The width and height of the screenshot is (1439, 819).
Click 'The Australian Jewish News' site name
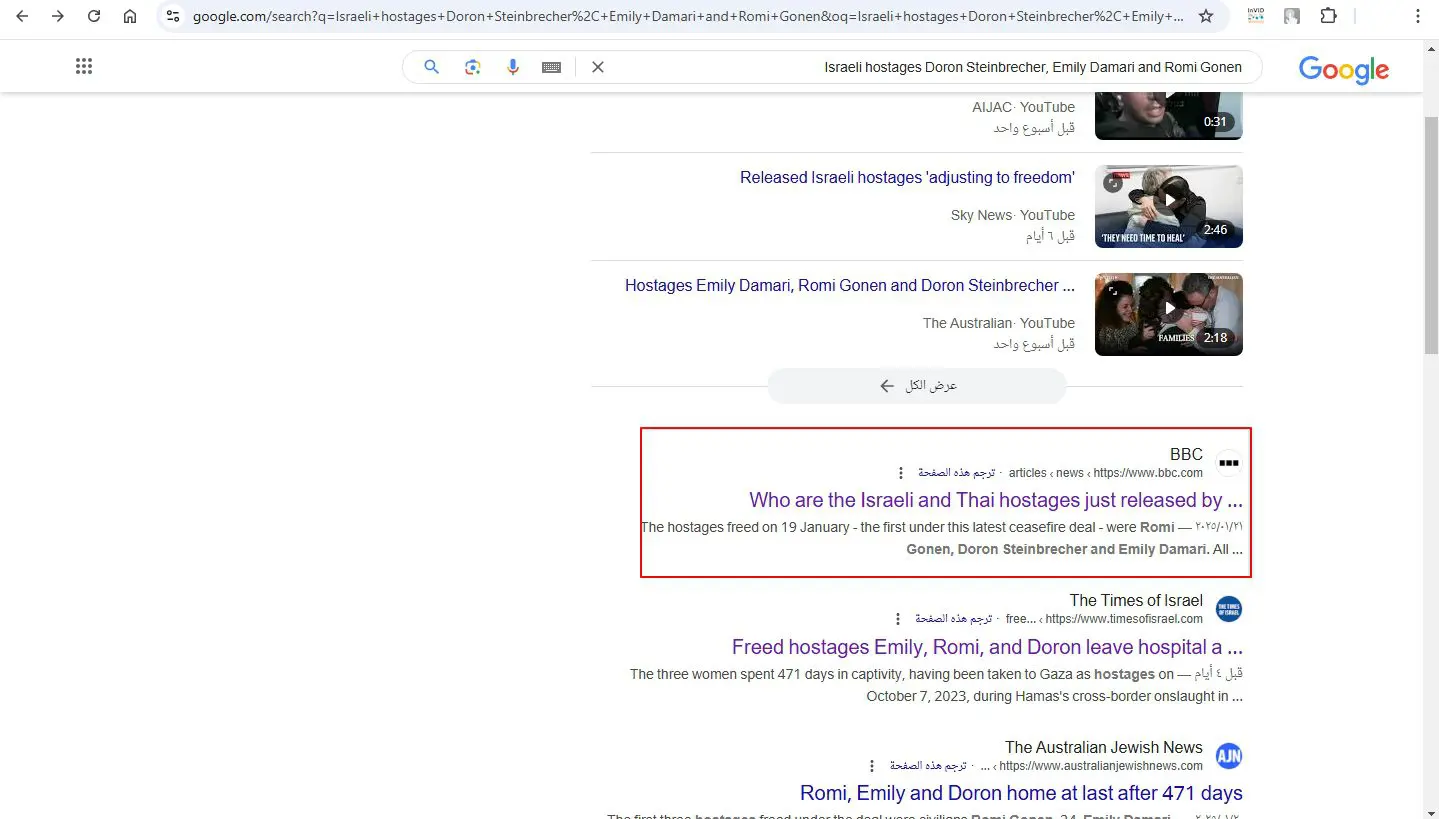pyautogui.click(x=1104, y=747)
